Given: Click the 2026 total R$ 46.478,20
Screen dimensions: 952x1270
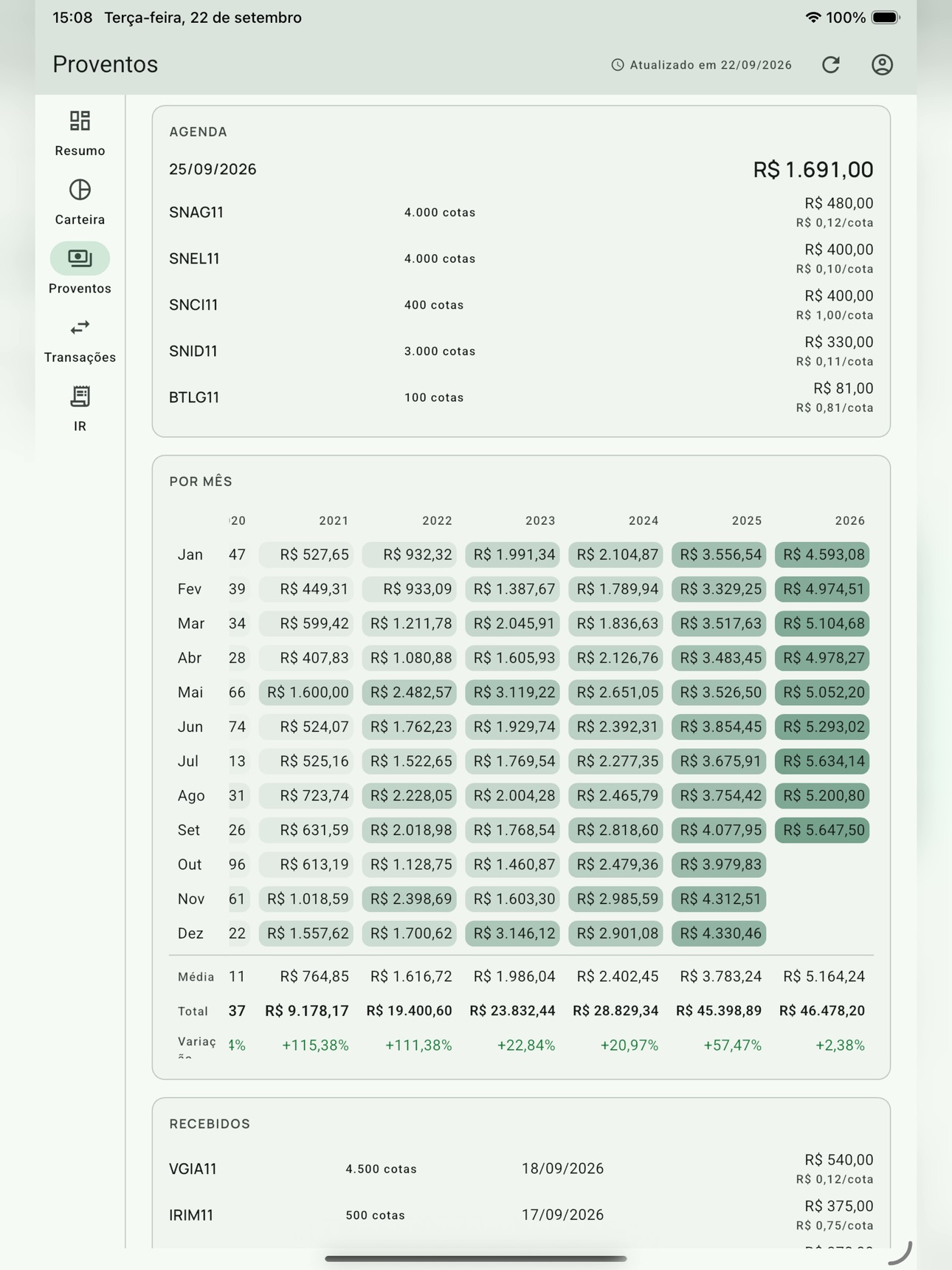Looking at the screenshot, I should [822, 1011].
